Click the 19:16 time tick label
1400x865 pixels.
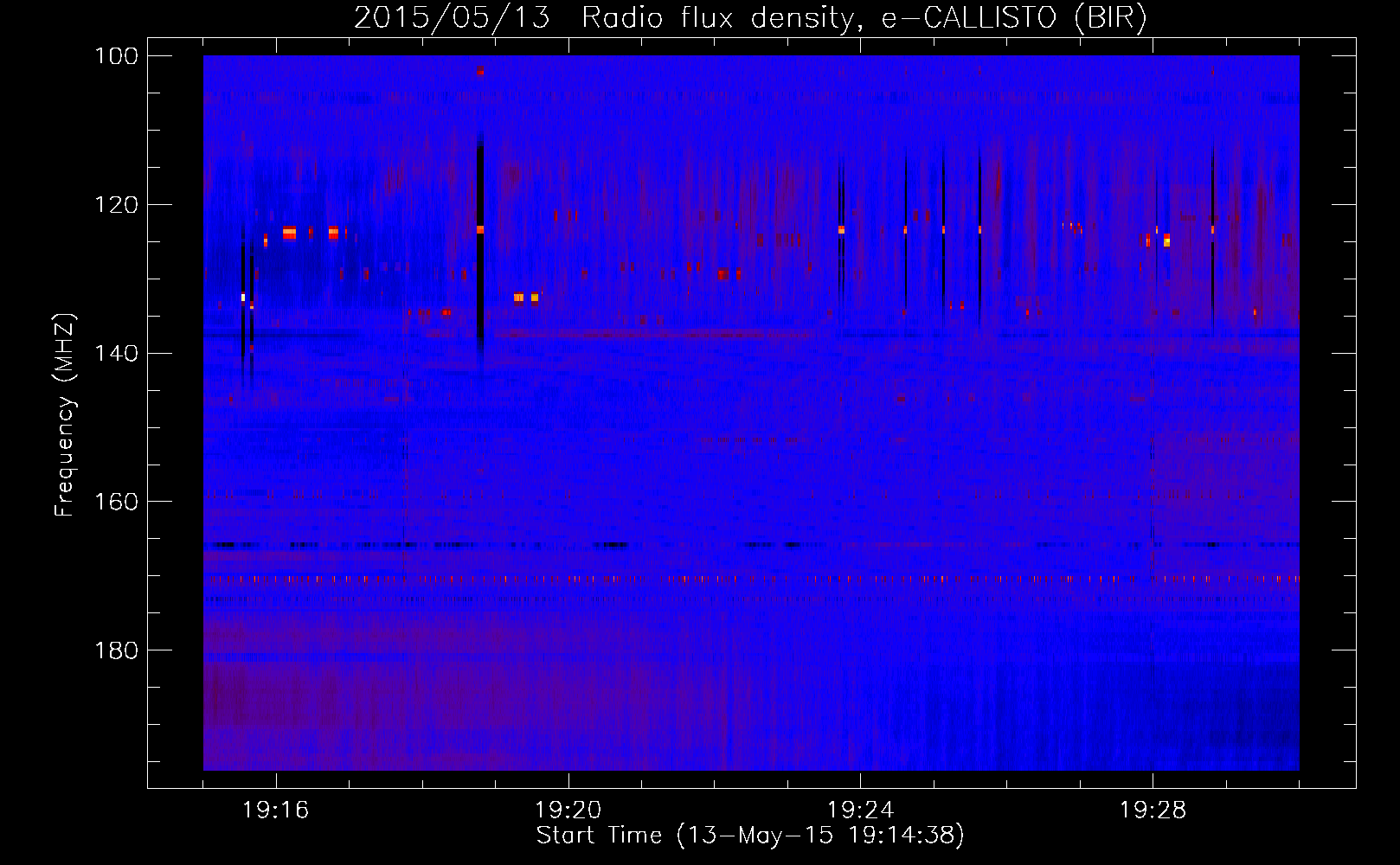[x=276, y=811]
